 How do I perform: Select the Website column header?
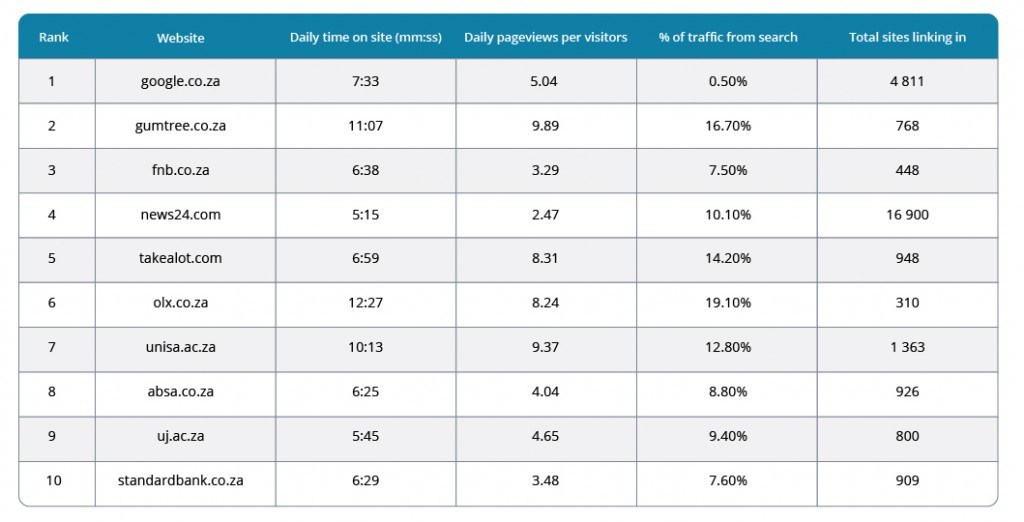[180, 38]
